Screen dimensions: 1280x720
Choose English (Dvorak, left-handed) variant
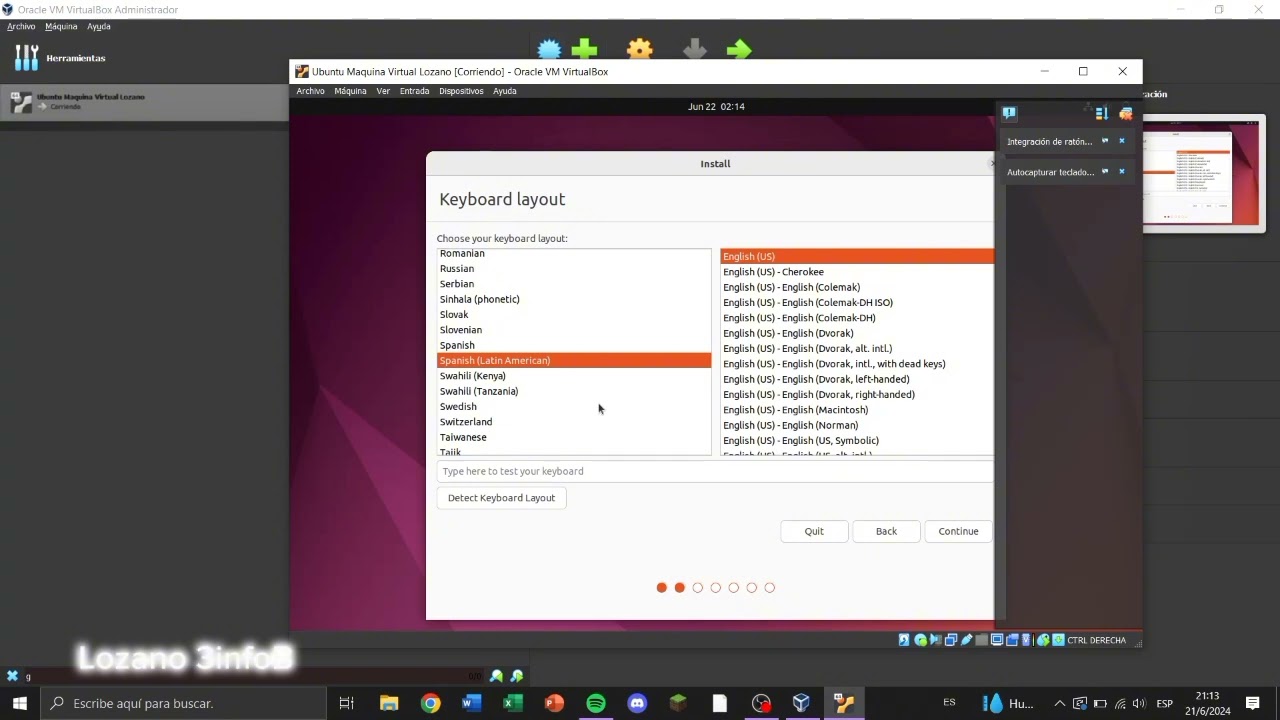[x=857, y=379]
